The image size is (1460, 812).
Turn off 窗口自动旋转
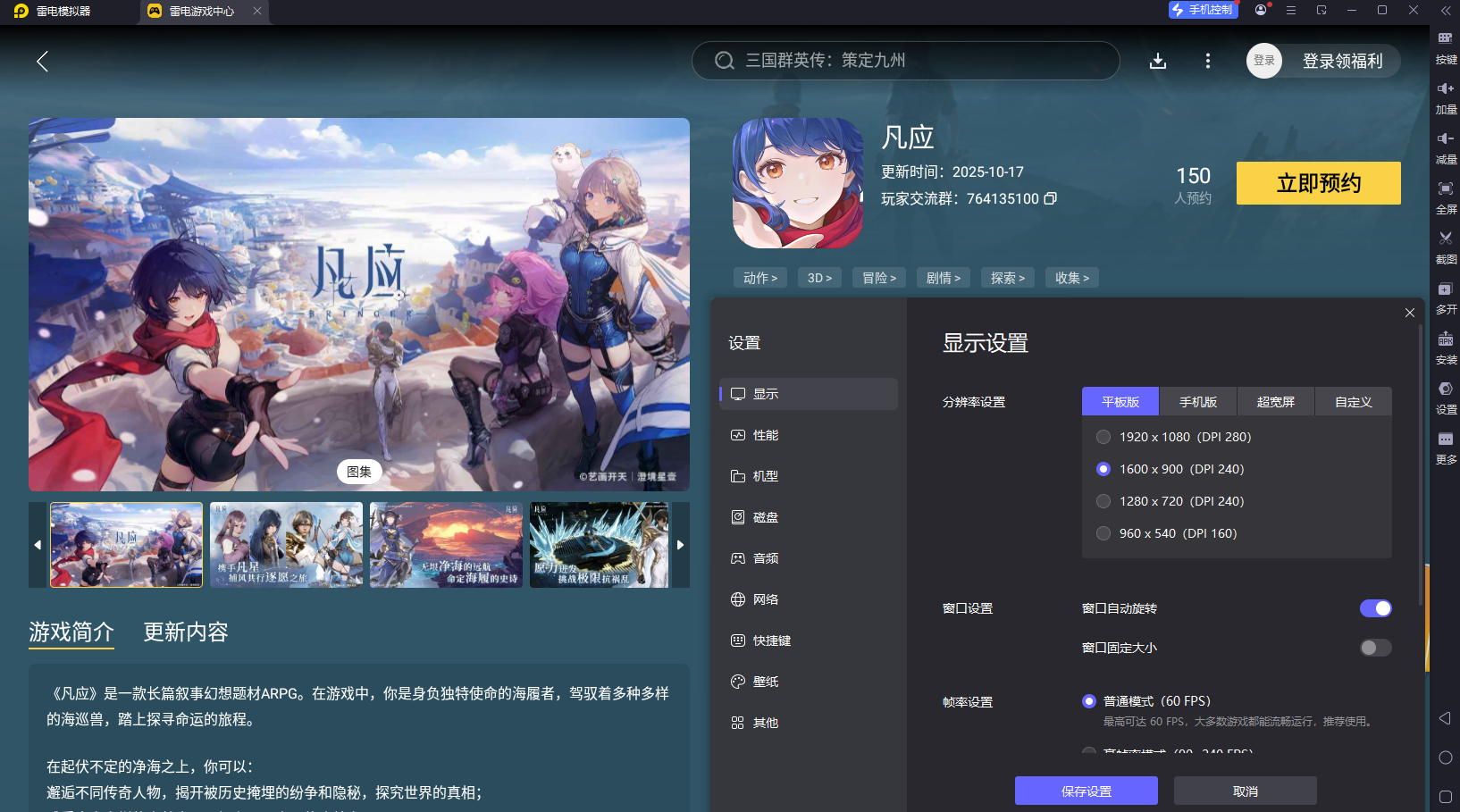tap(1375, 608)
